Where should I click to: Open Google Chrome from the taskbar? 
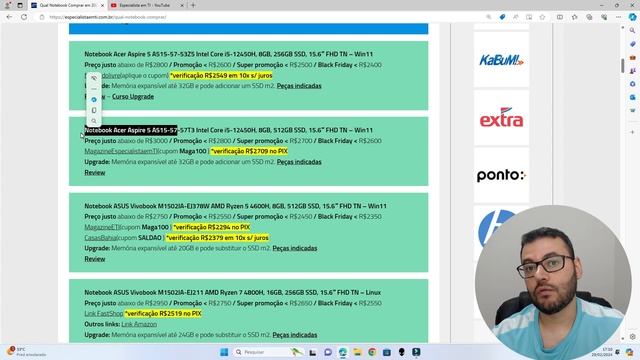372,352
